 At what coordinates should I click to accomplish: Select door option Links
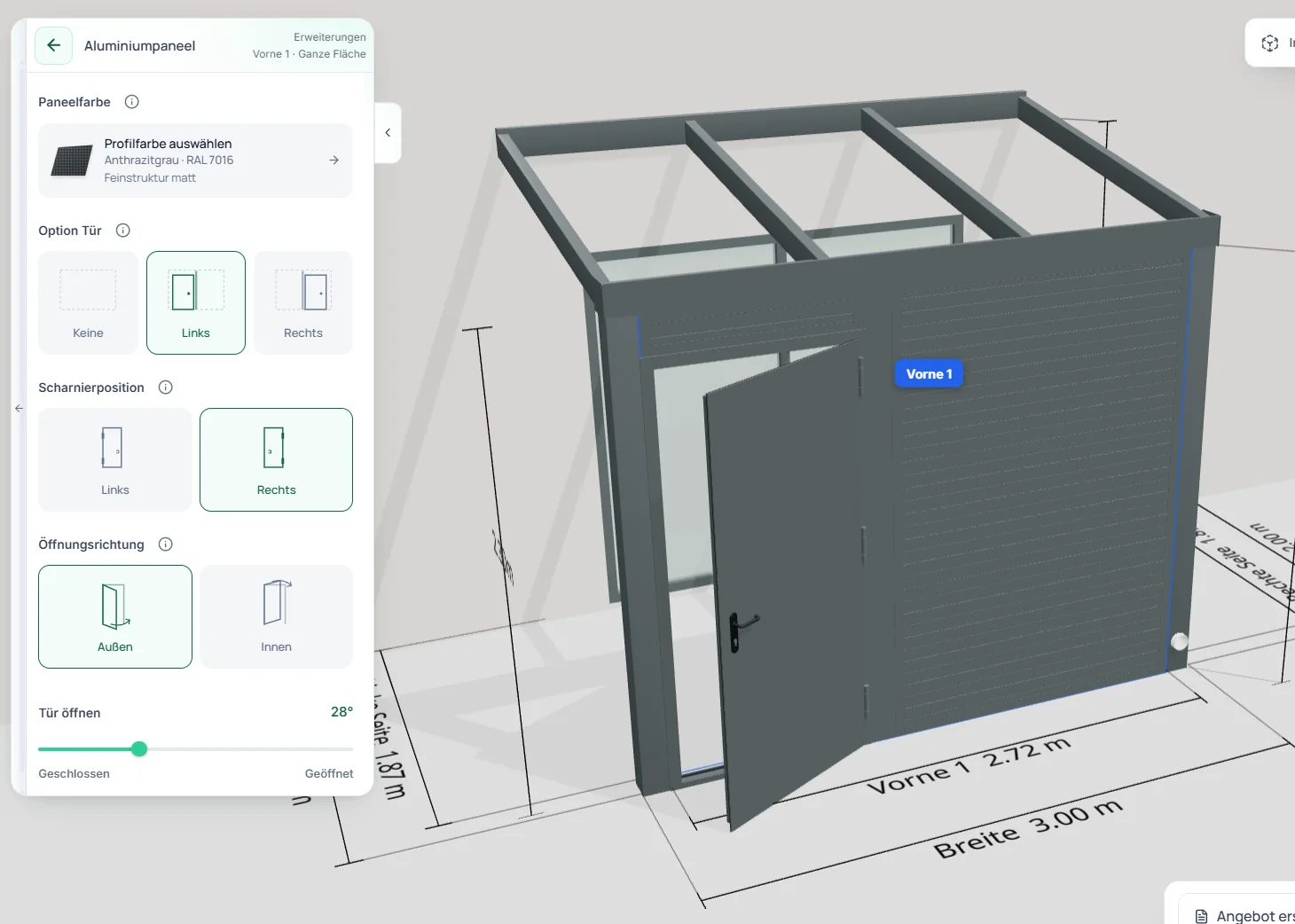click(x=196, y=302)
